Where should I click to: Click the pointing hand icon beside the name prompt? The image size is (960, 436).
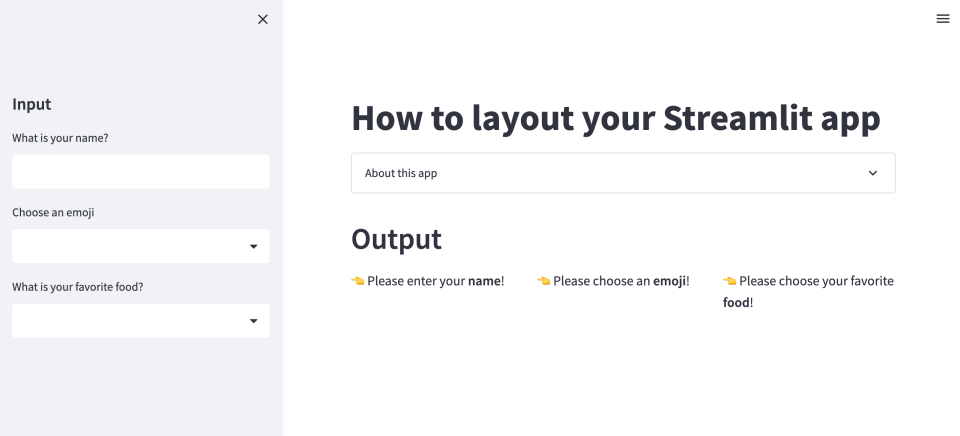358,281
